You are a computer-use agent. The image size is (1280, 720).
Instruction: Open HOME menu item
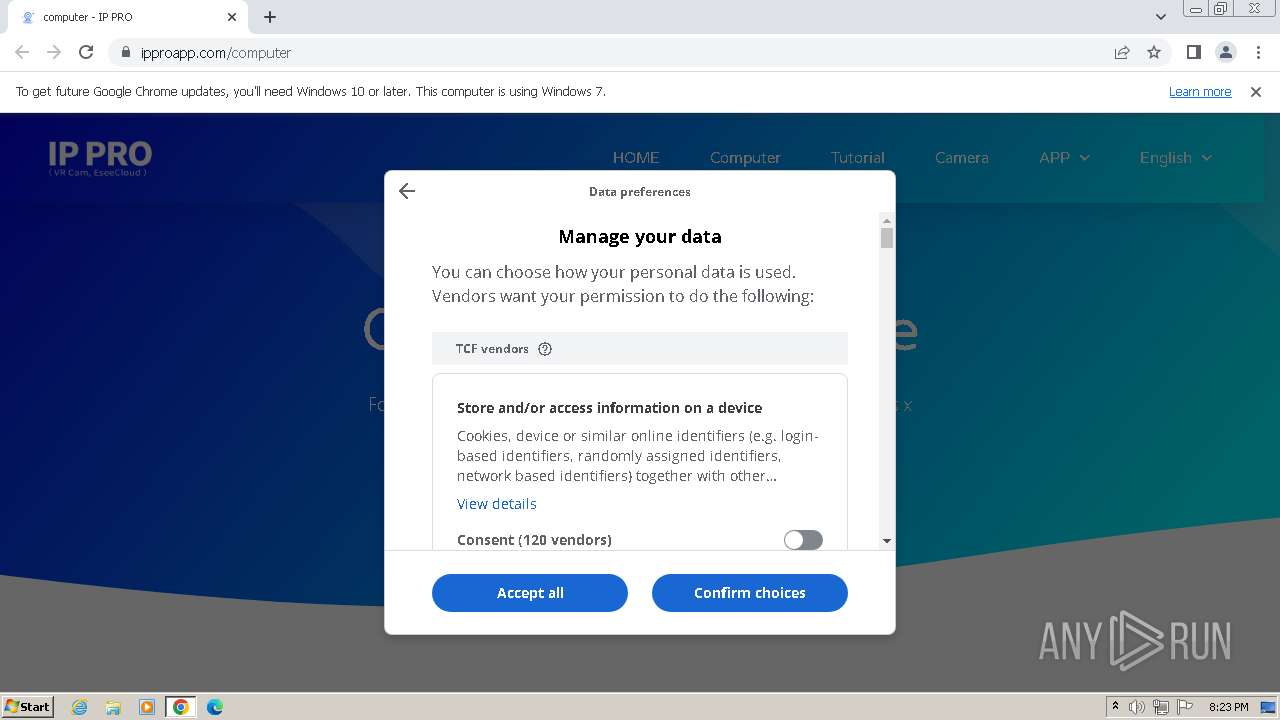pyautogui.click(x=636, y=158)
